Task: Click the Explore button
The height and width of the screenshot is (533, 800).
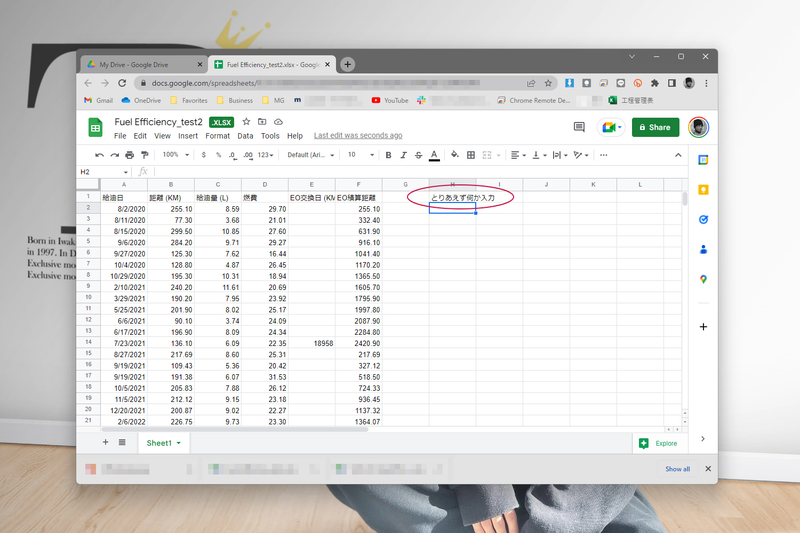Action: click(659, 443)
